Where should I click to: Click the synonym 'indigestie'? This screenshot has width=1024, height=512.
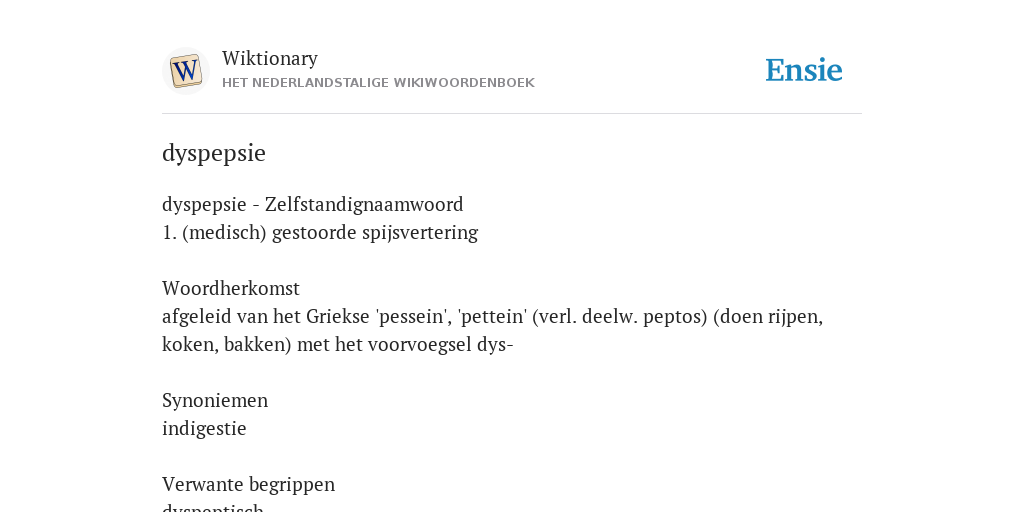tap(204, 428)
